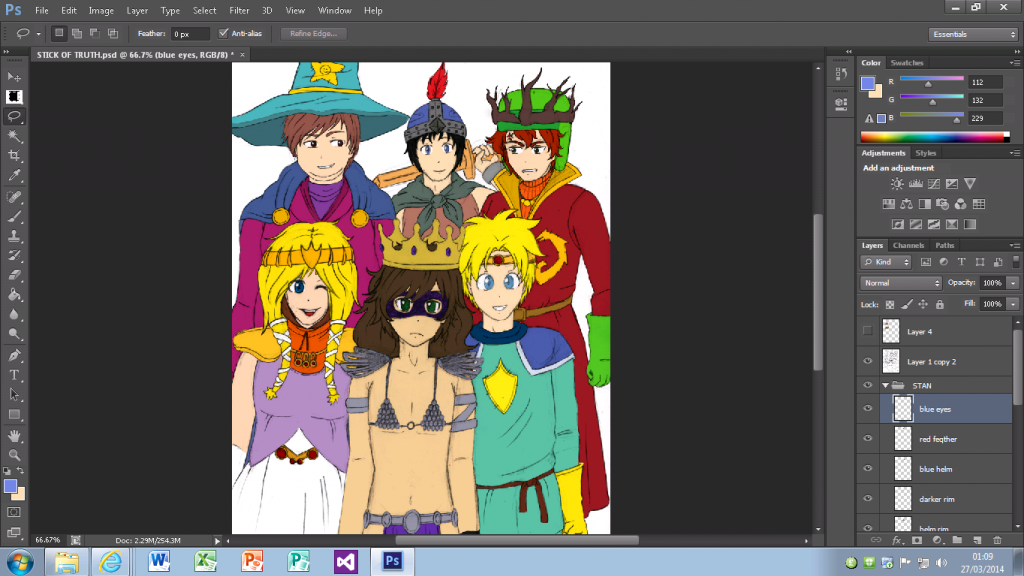Close the STICK OF TRUTH.psd document tab

pyautogui.click(x=242, y=55)
